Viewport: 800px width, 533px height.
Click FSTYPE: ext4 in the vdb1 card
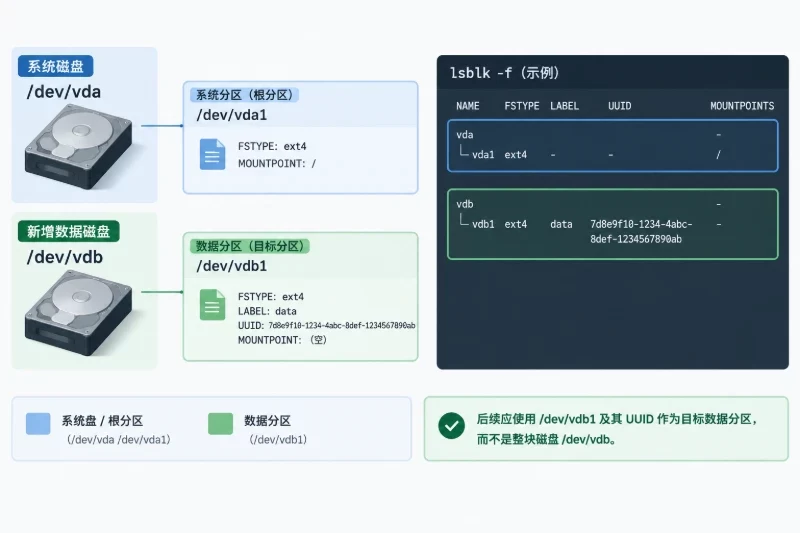tap(271, 297)
